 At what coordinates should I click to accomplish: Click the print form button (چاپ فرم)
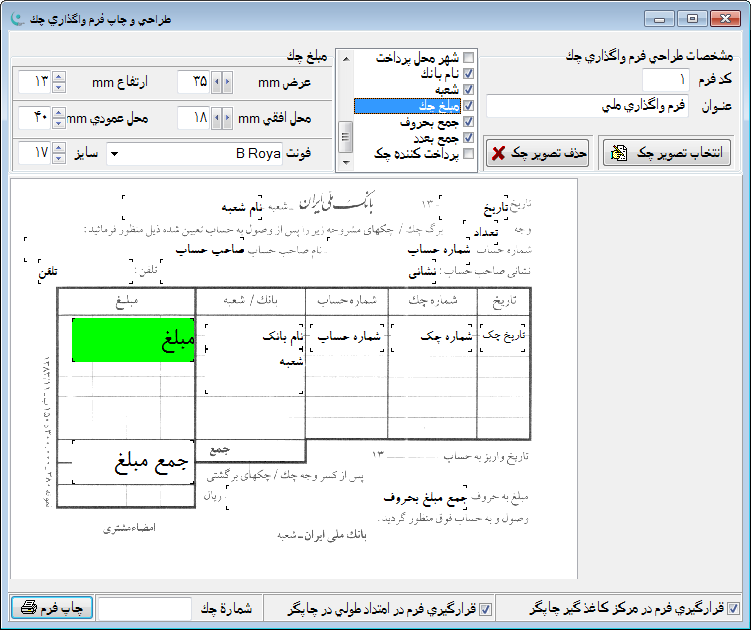(52, 608)
